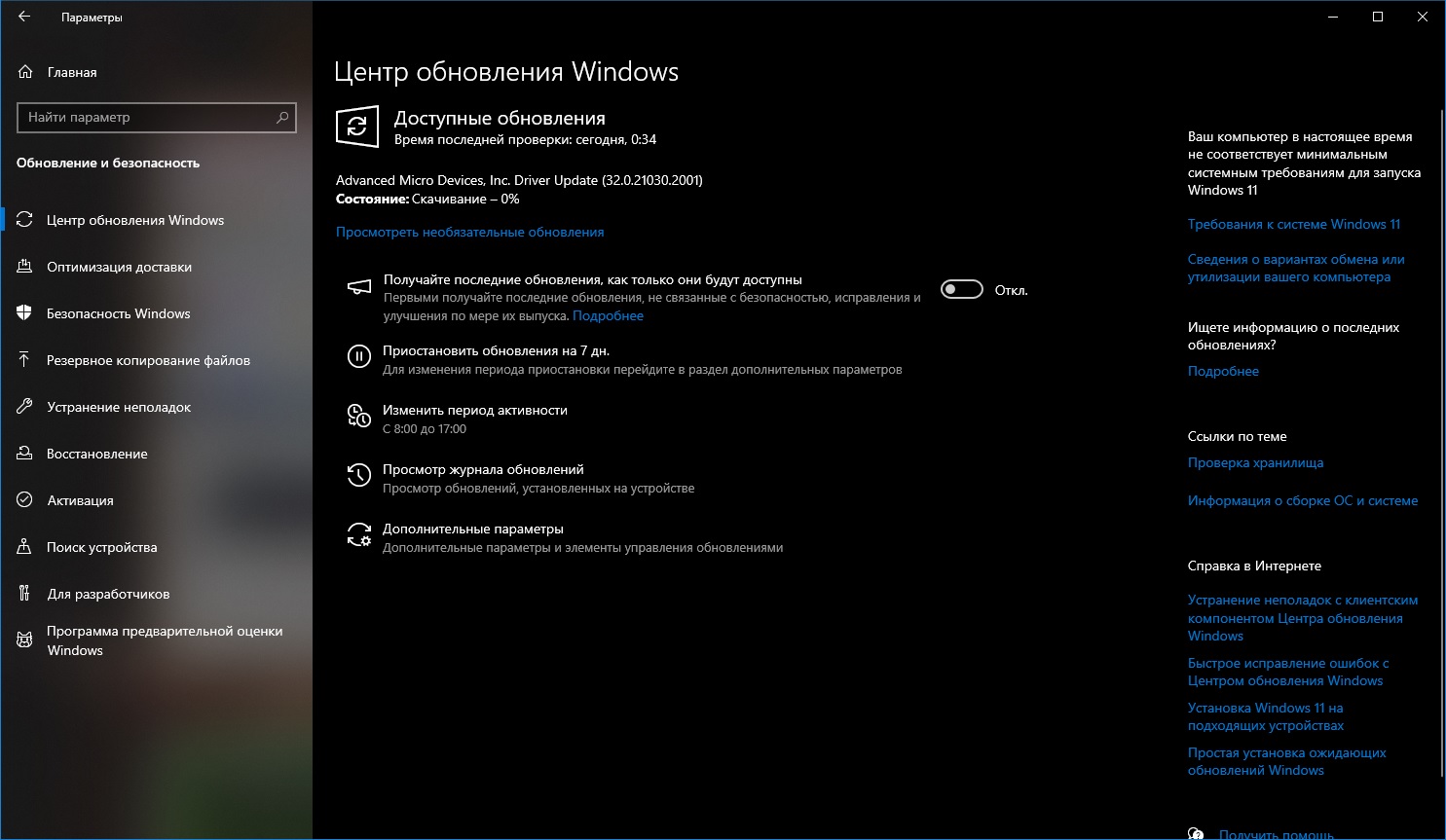Click 'Приостановить обновления на 7 дн.' option

(496, 350)
